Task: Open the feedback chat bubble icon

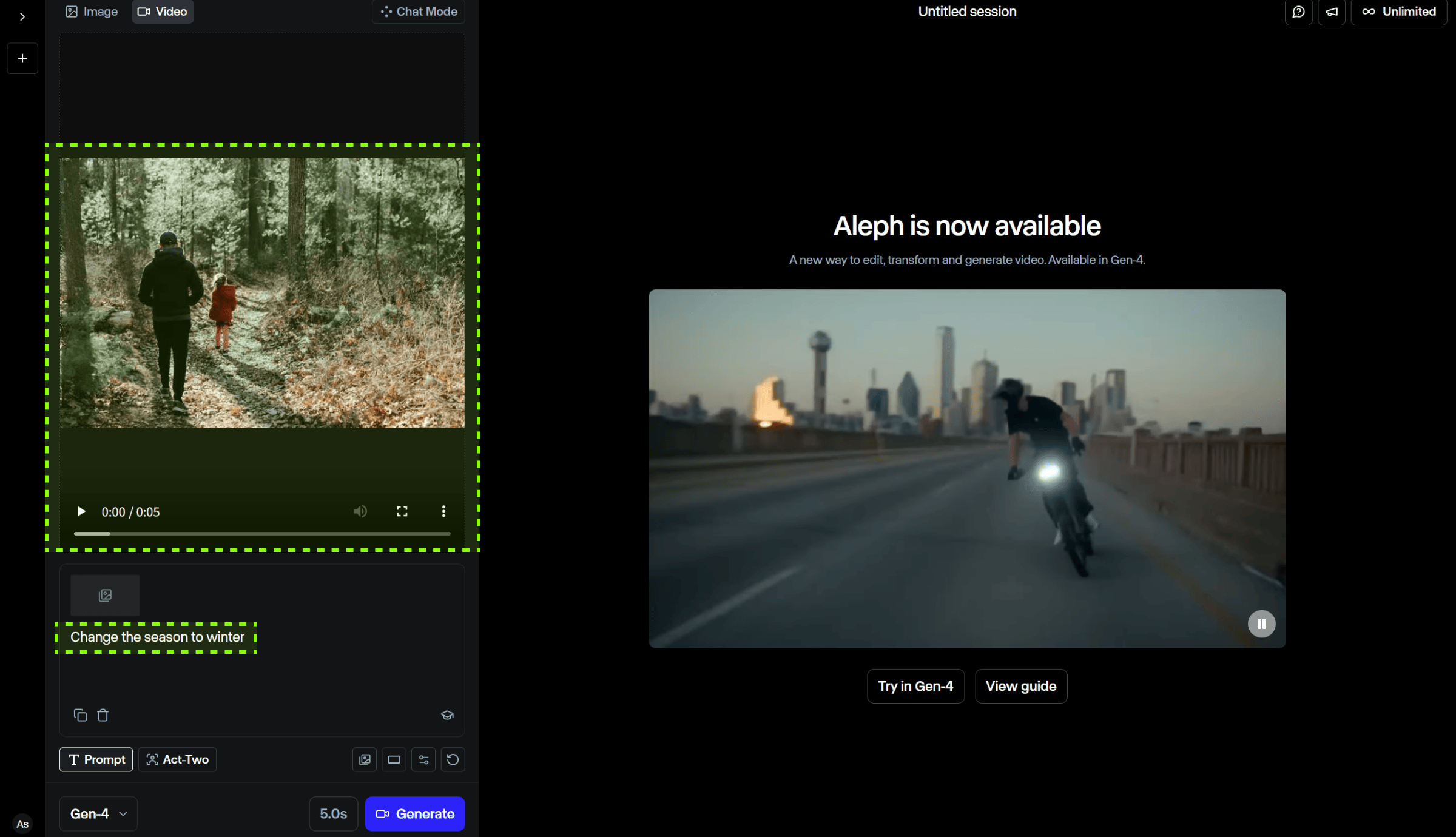Action: coord(1298,12)
